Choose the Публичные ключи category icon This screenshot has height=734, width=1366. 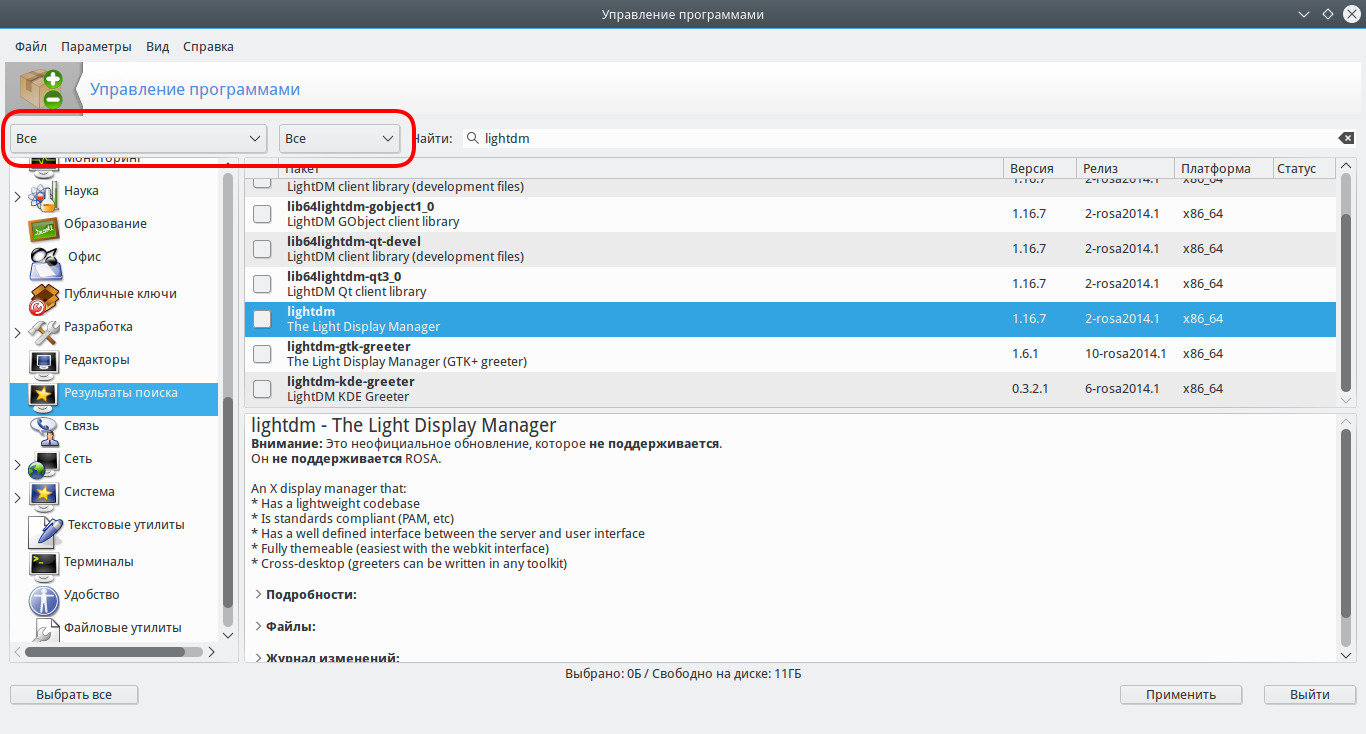tap(44, 297)
